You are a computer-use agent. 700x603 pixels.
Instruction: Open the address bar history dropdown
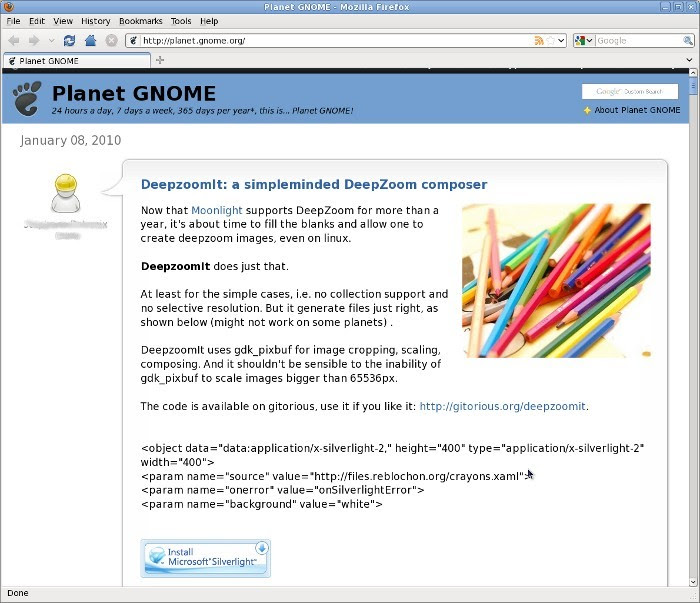[x=561, y=41]
